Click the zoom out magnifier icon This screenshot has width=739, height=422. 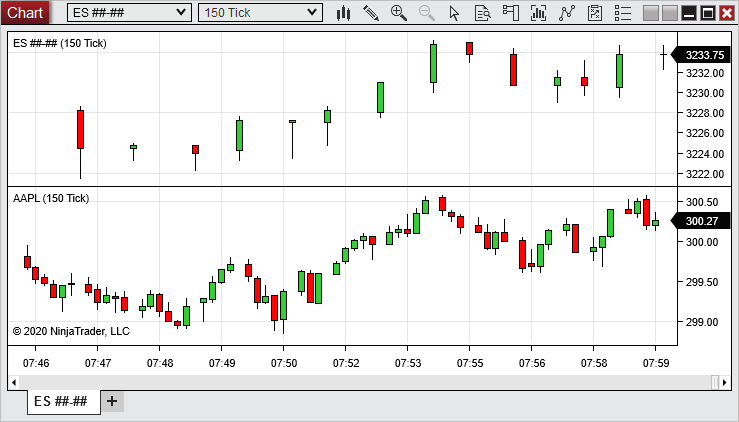427,13
